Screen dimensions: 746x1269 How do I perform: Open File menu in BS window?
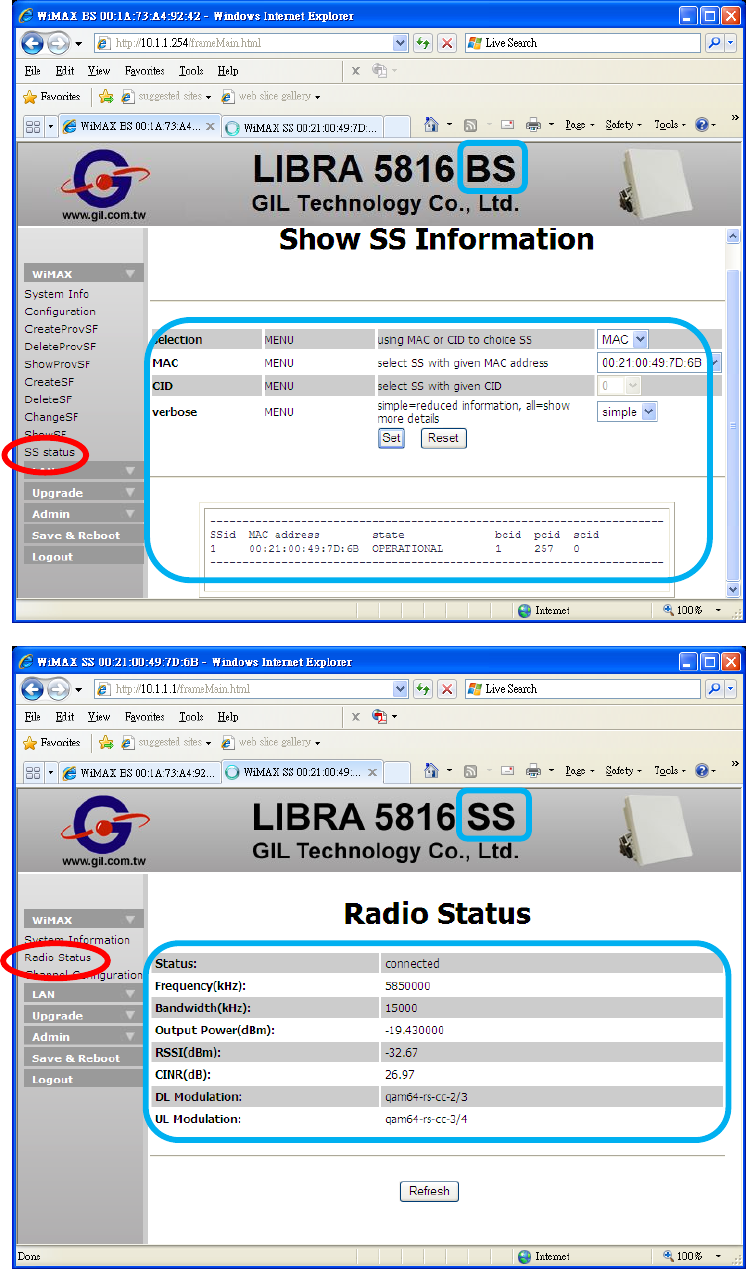click(33, 71)
